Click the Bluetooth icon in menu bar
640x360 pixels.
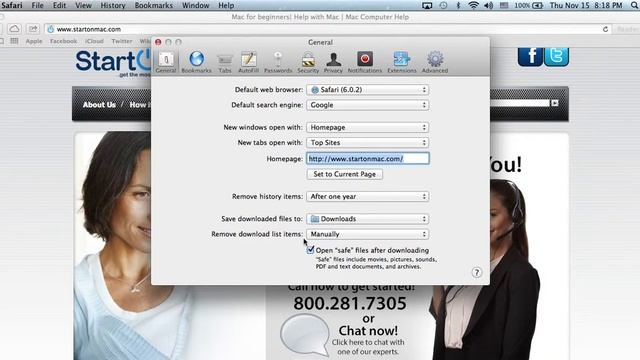click(458, 5)
